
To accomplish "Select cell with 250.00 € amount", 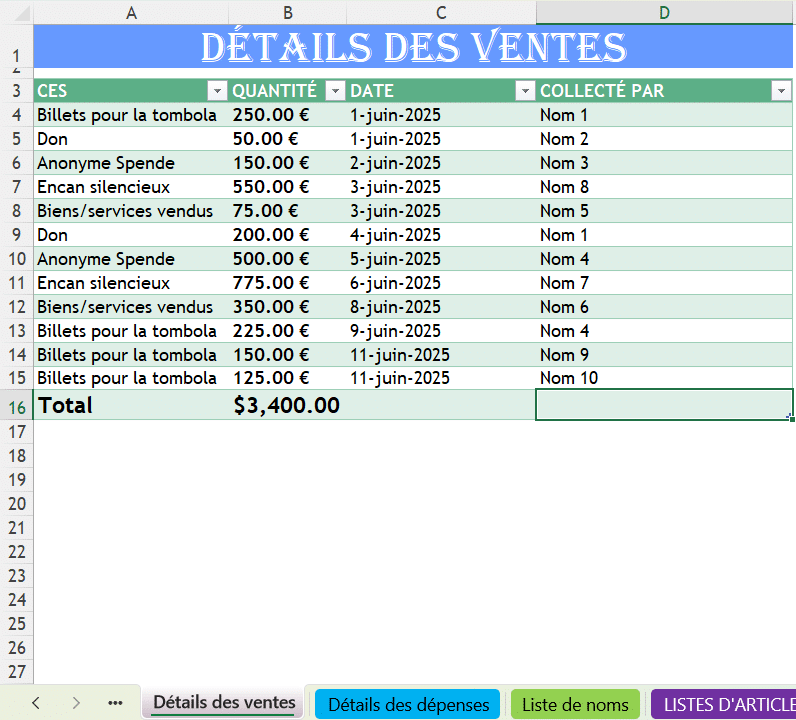I will (288, 115).
